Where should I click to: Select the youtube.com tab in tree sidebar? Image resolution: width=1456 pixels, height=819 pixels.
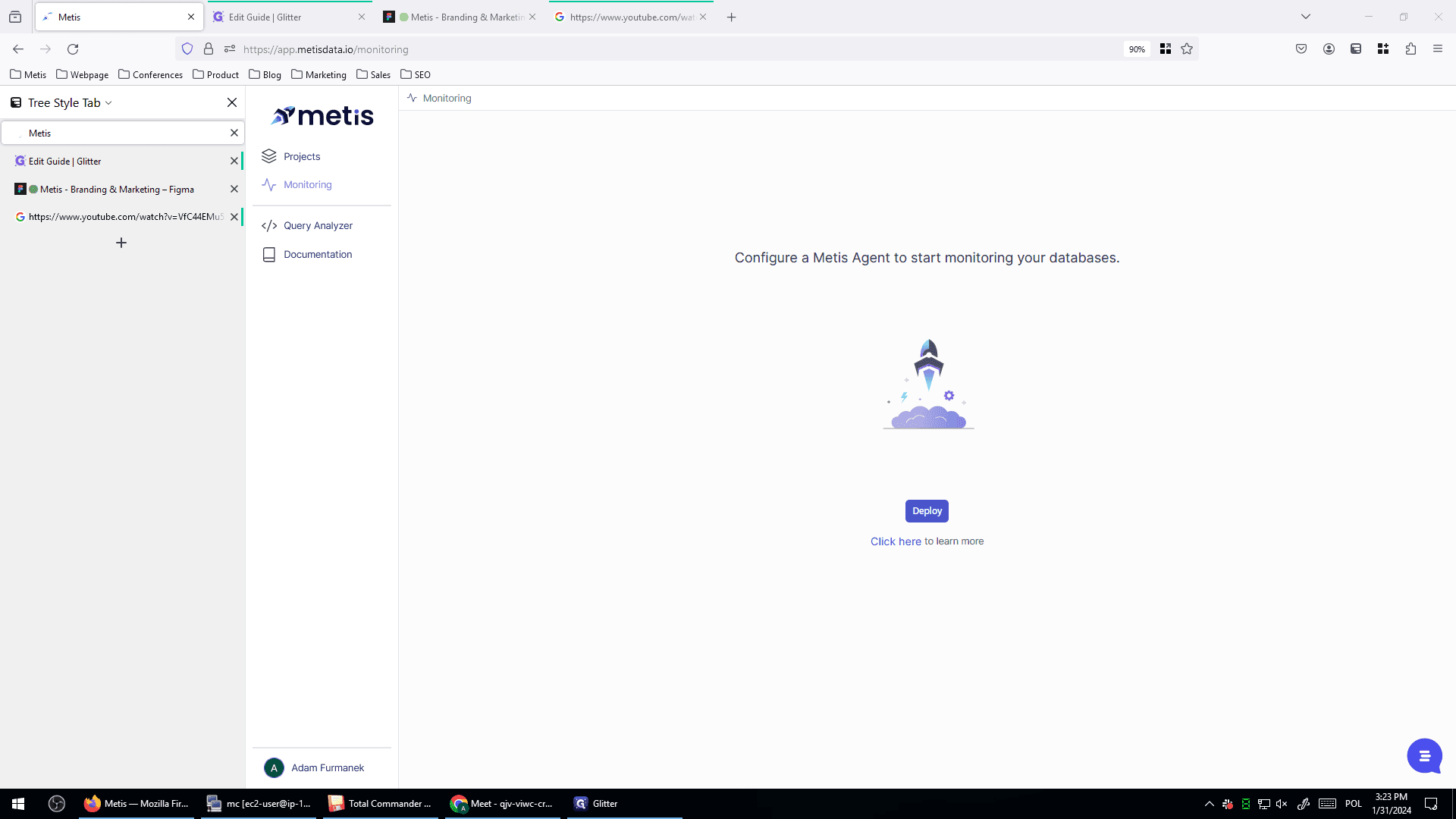point(121,217)
